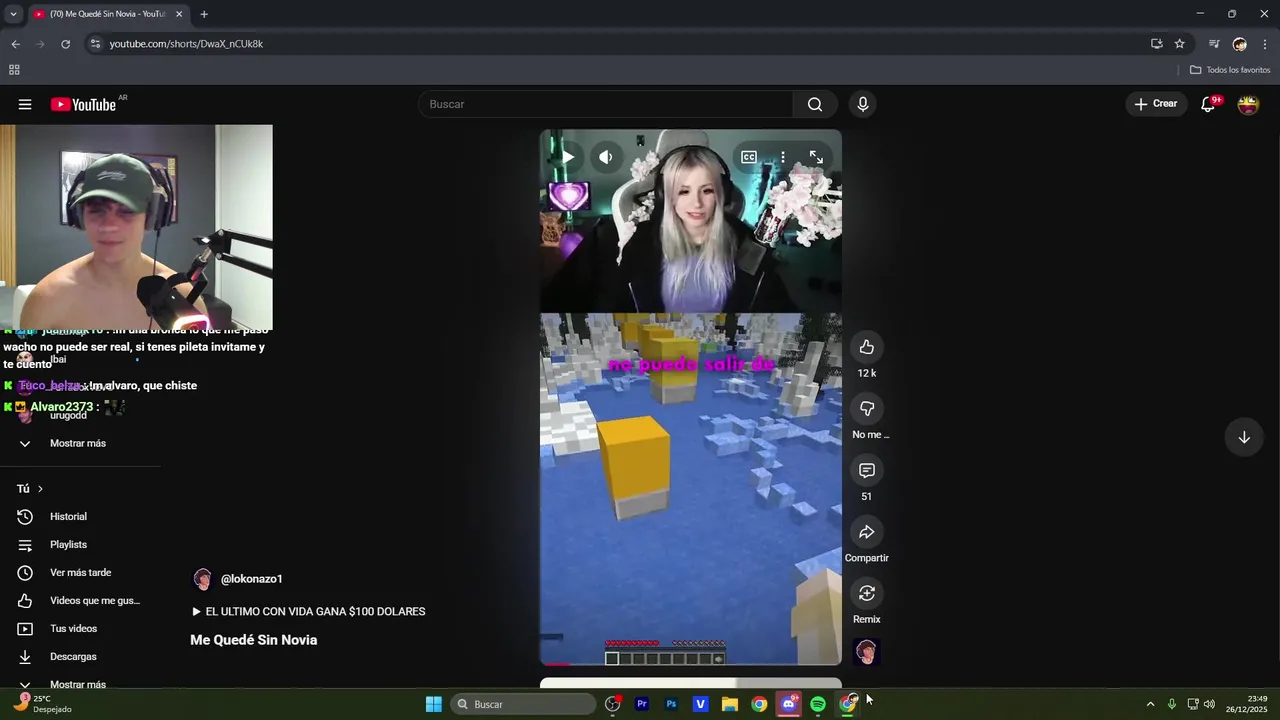
Task: Go to the YouTube home logo
Action: point(84,104)
